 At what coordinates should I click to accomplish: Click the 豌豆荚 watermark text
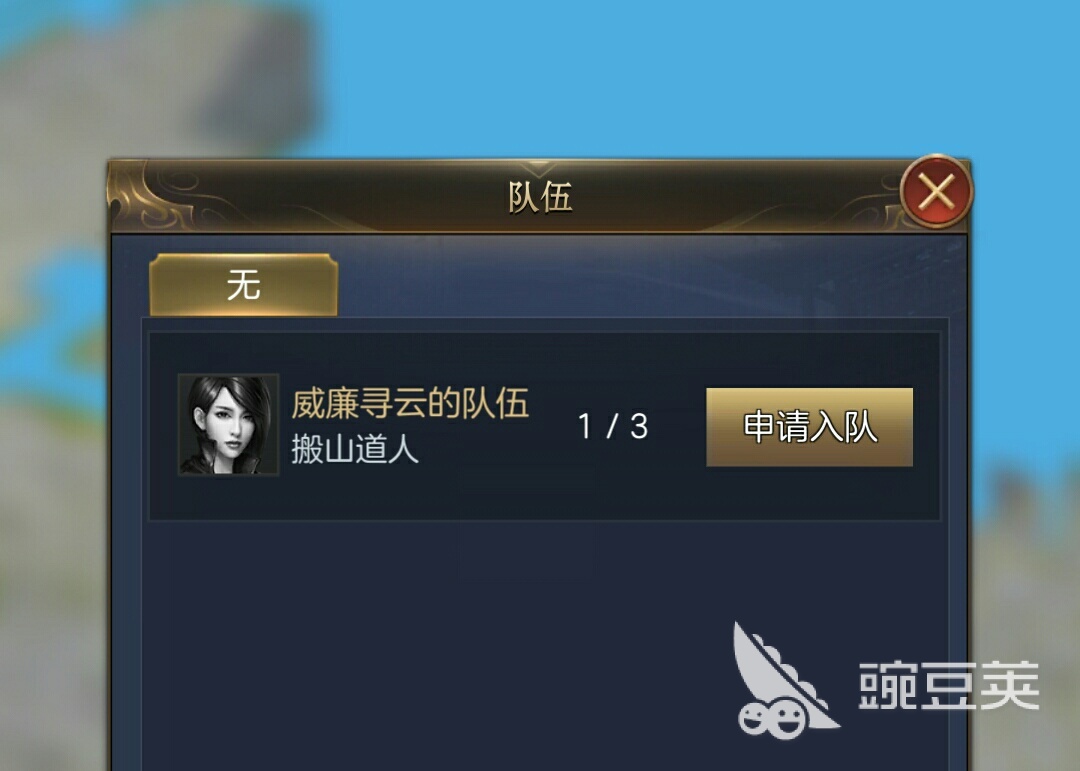click(948, 686)
